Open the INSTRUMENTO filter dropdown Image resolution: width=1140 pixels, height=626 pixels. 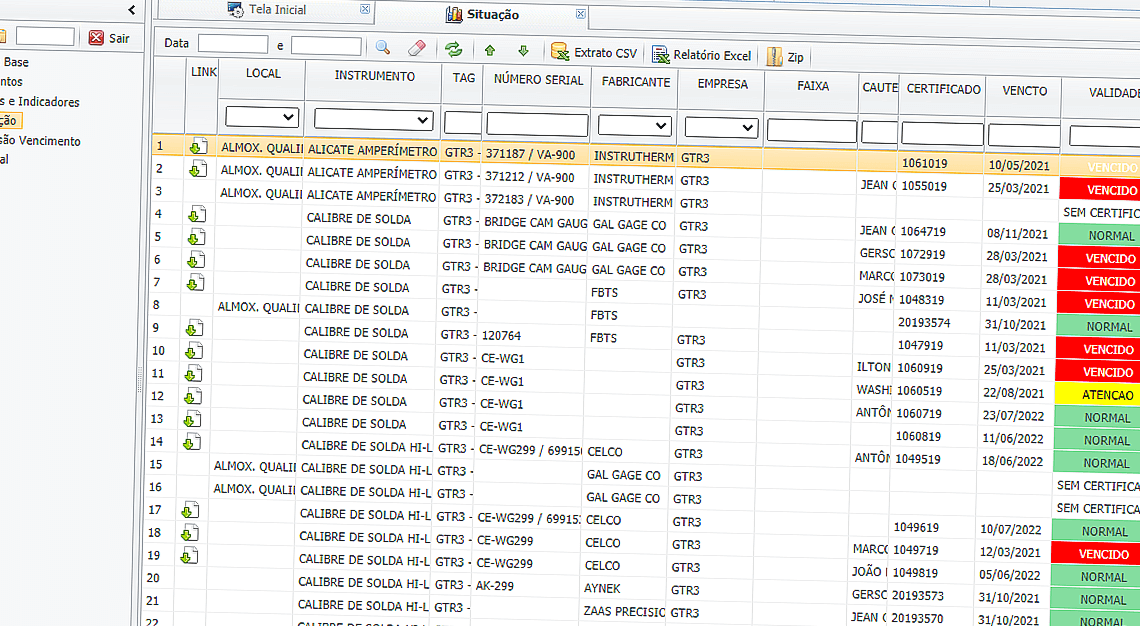click(x=373, y=120)
